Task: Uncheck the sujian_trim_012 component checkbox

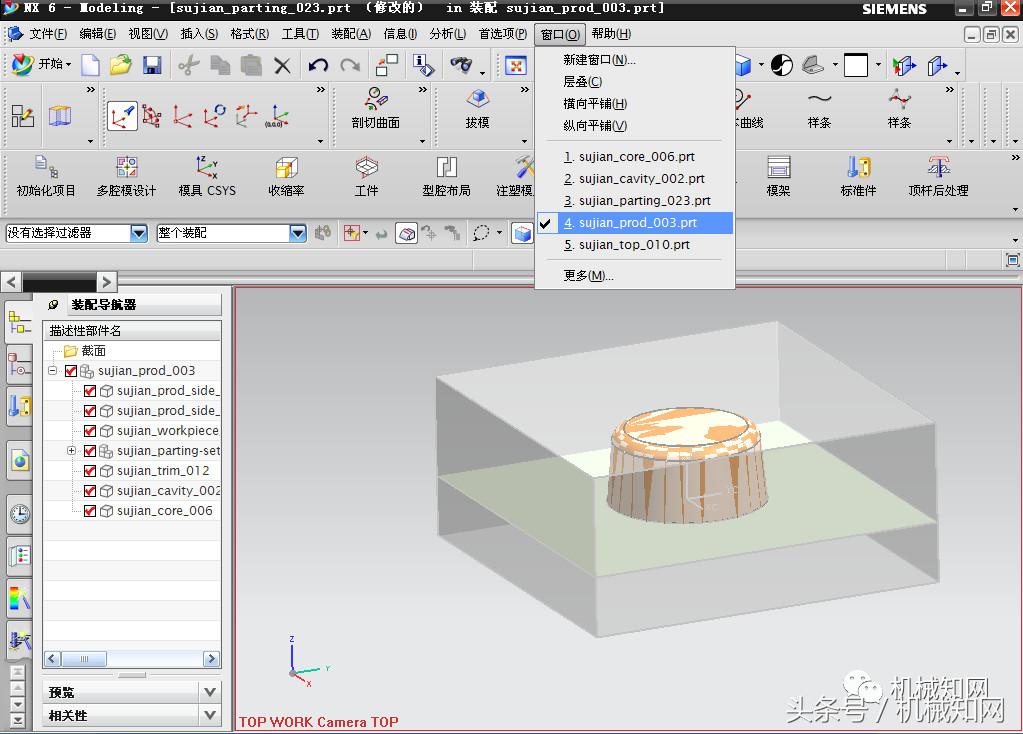Action: pyautogui.click(x=90, y=471)
